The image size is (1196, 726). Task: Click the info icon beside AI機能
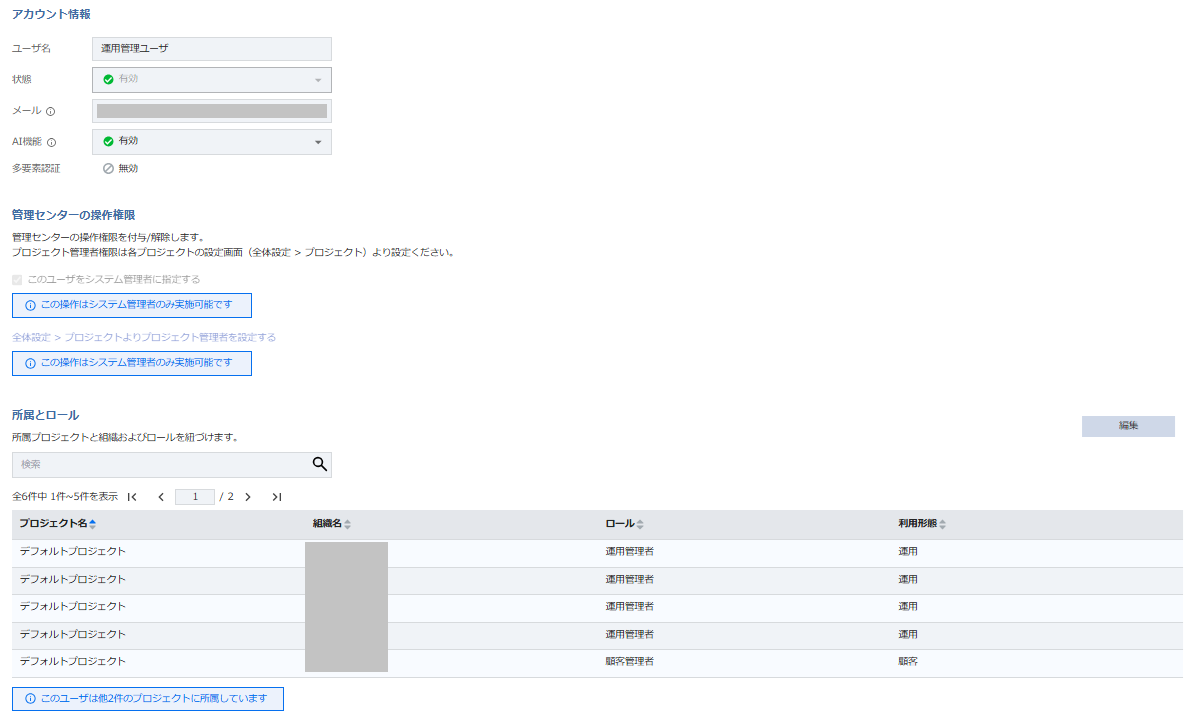point(51,142)
